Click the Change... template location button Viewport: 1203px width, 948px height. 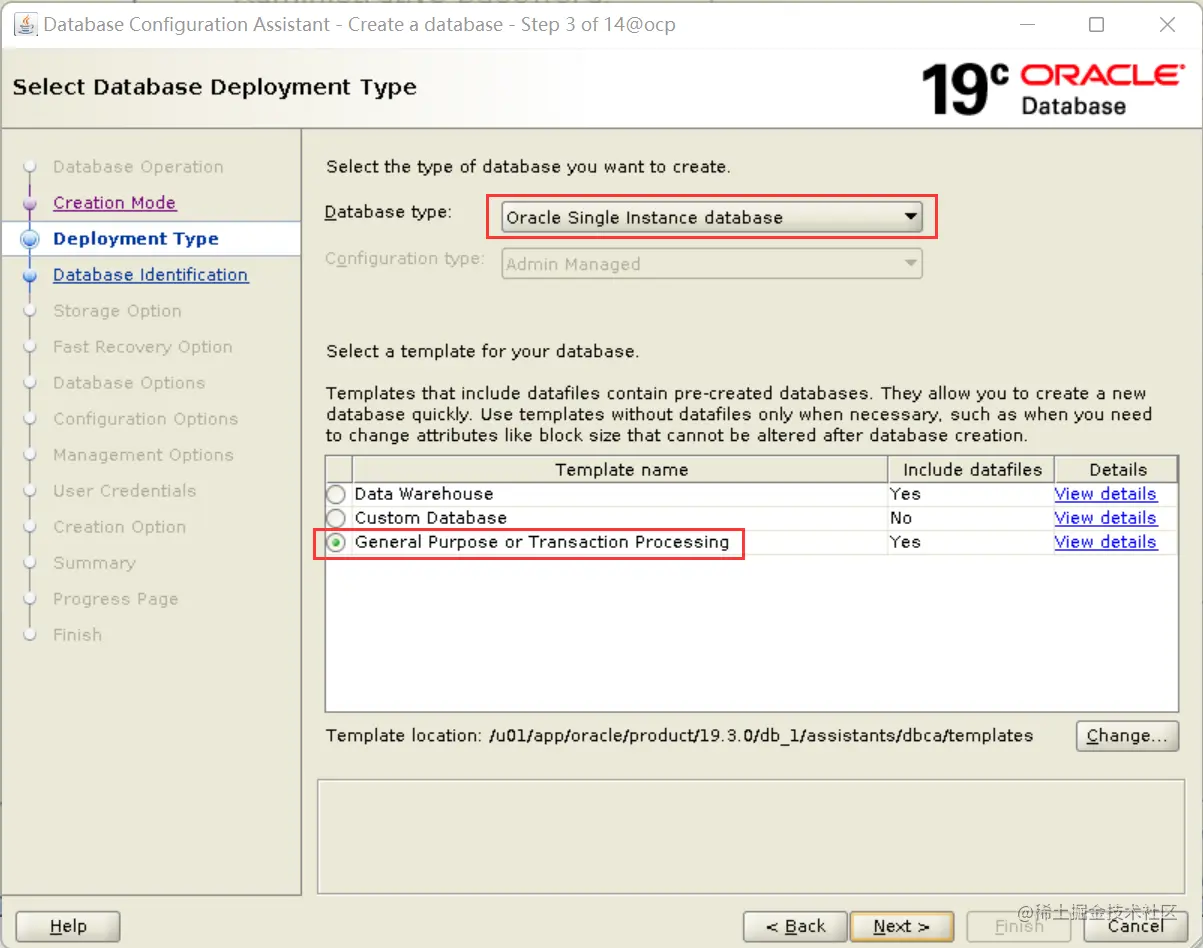point(1127,736)
